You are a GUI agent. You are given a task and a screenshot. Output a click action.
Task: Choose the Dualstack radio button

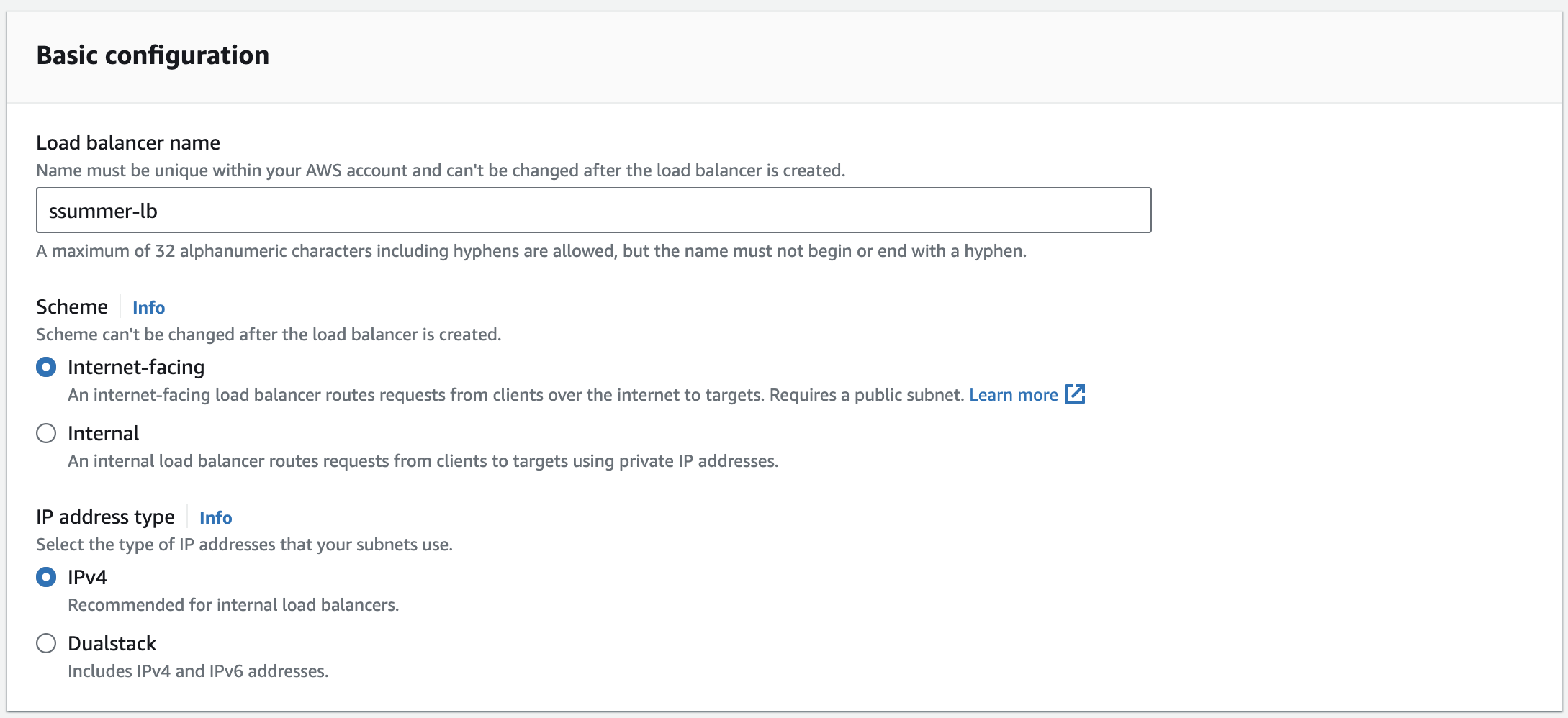click(x=46, y=643)
